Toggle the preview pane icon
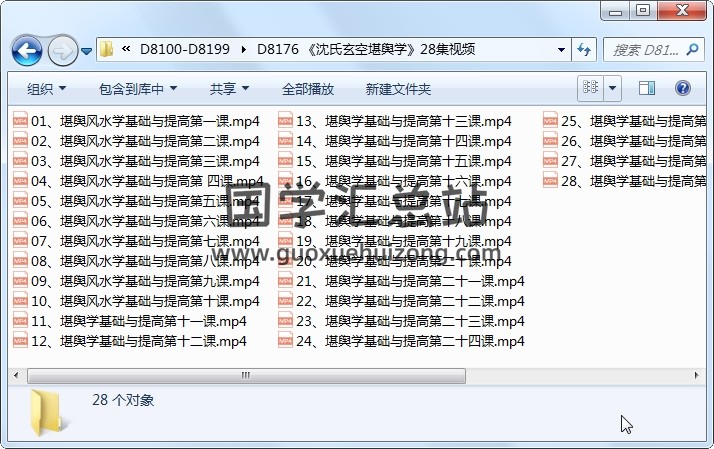The width and height of the screenshot is (714, 449). pyautogui.click(x=647, y=88)
